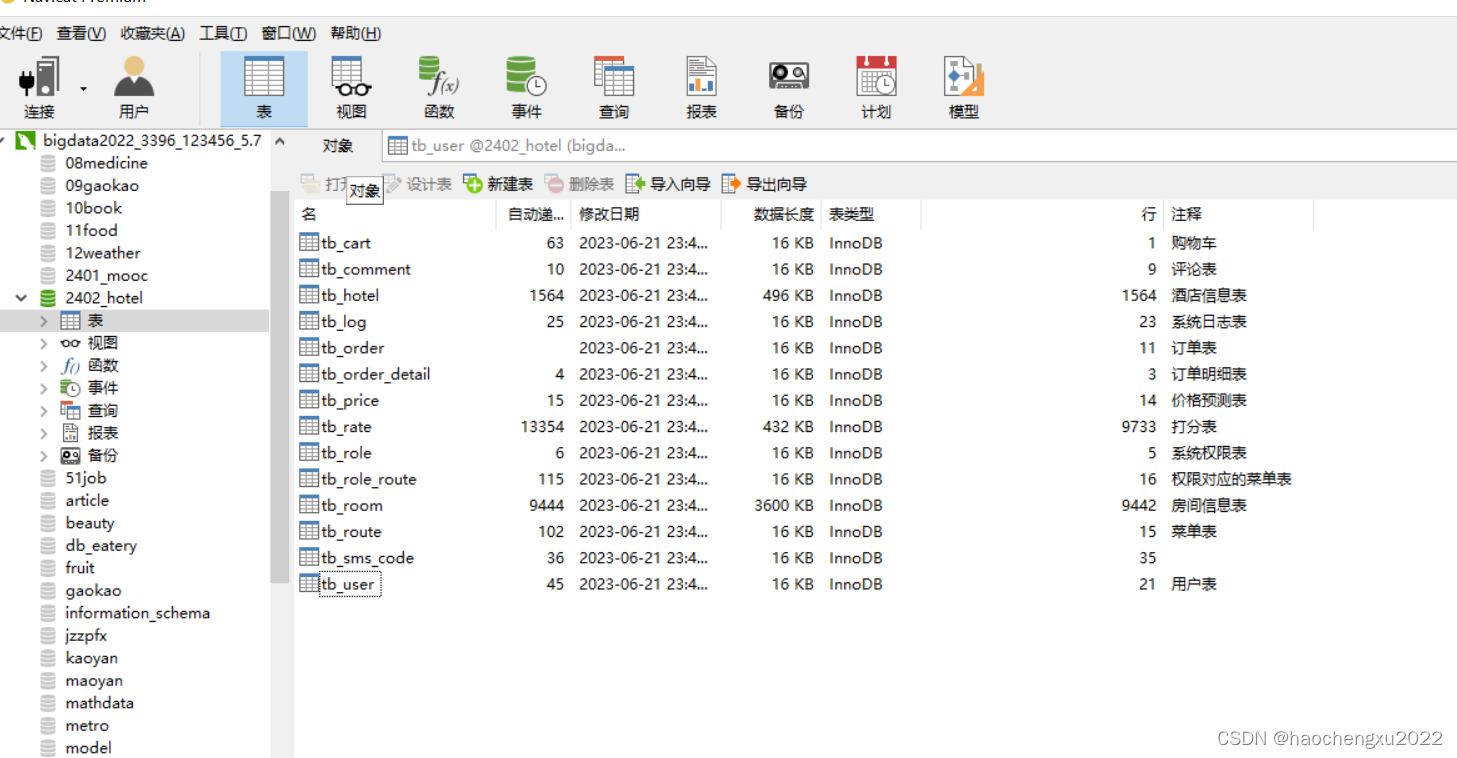The width and height of the screenshot is (1457, 758).
Task: Select the tb_order table
Action: tap(352, 348)
